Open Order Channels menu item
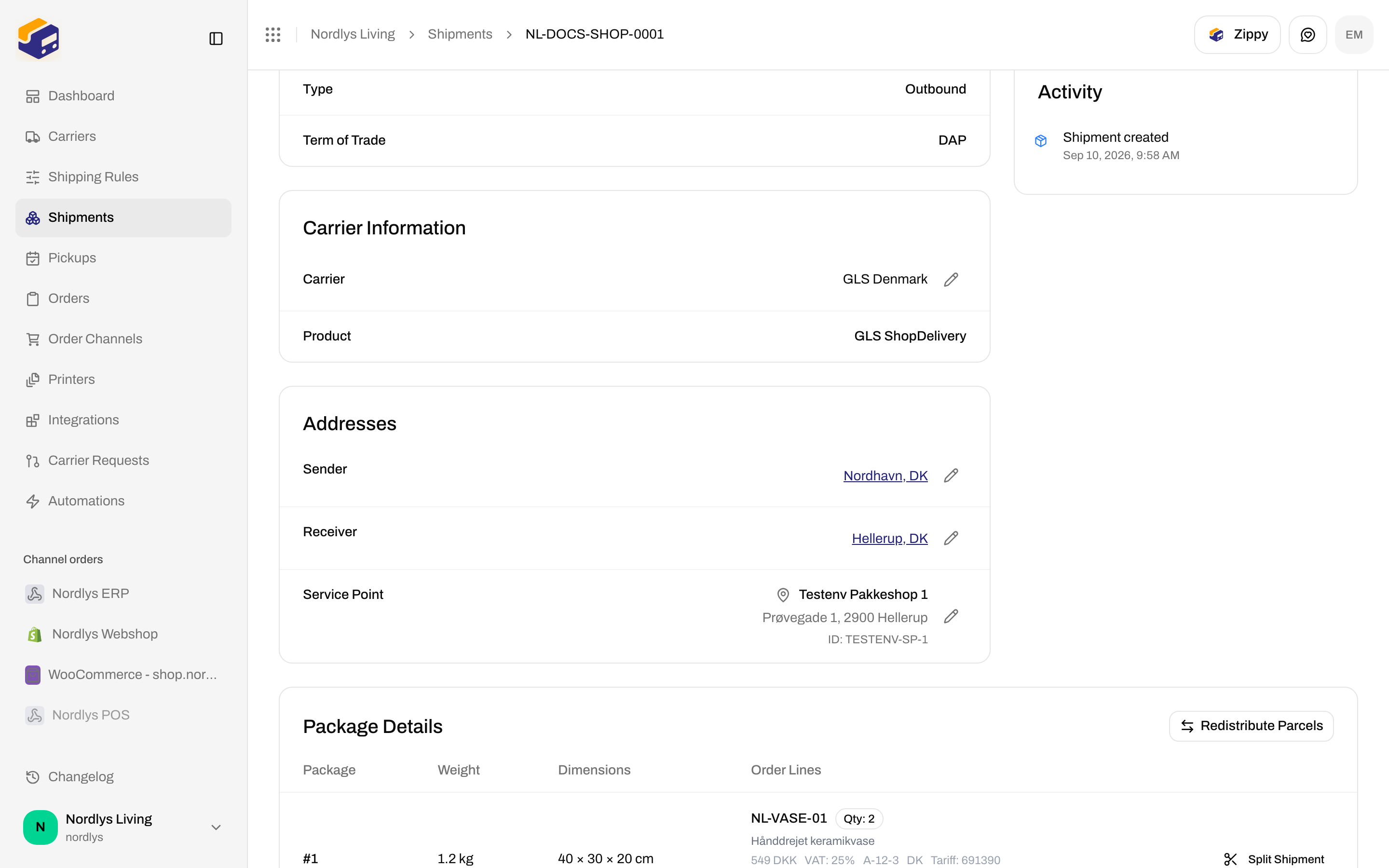 [123, 339]
